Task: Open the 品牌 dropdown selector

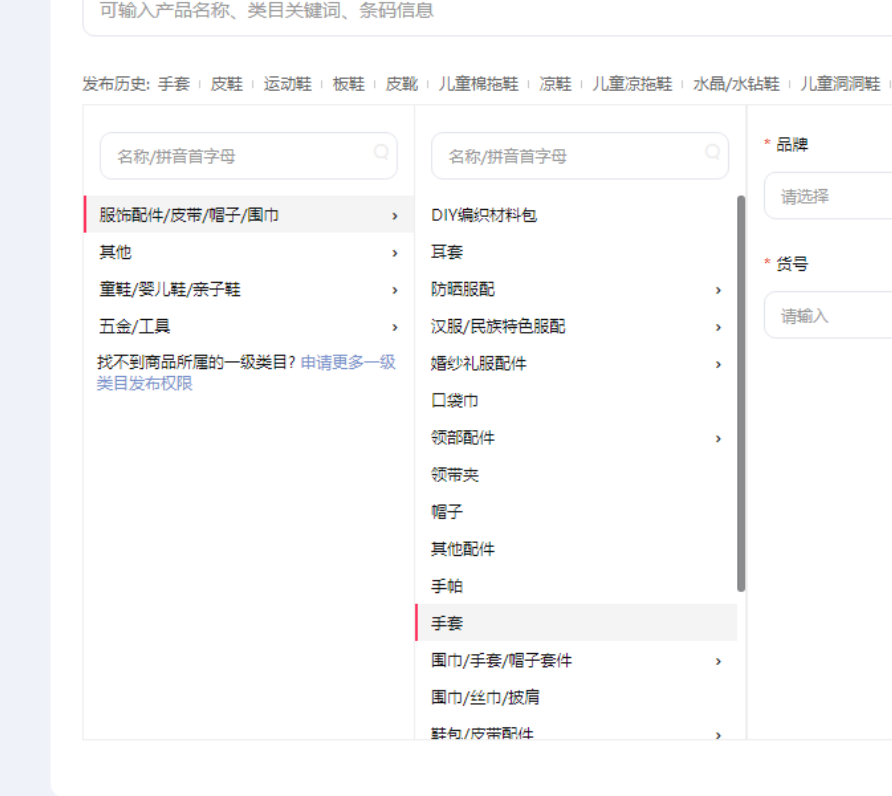Action: tap(830, 196)
